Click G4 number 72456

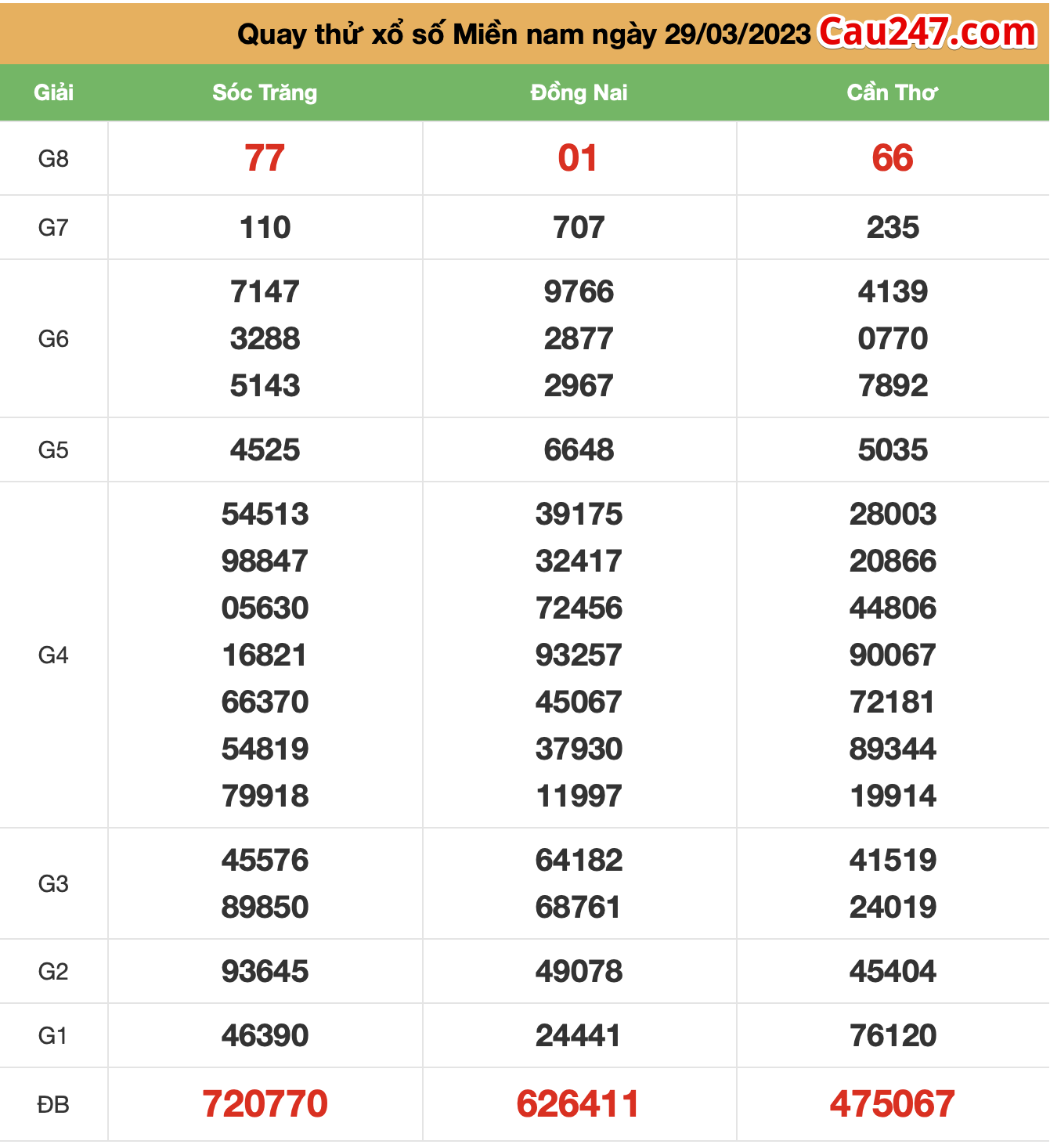579,608
